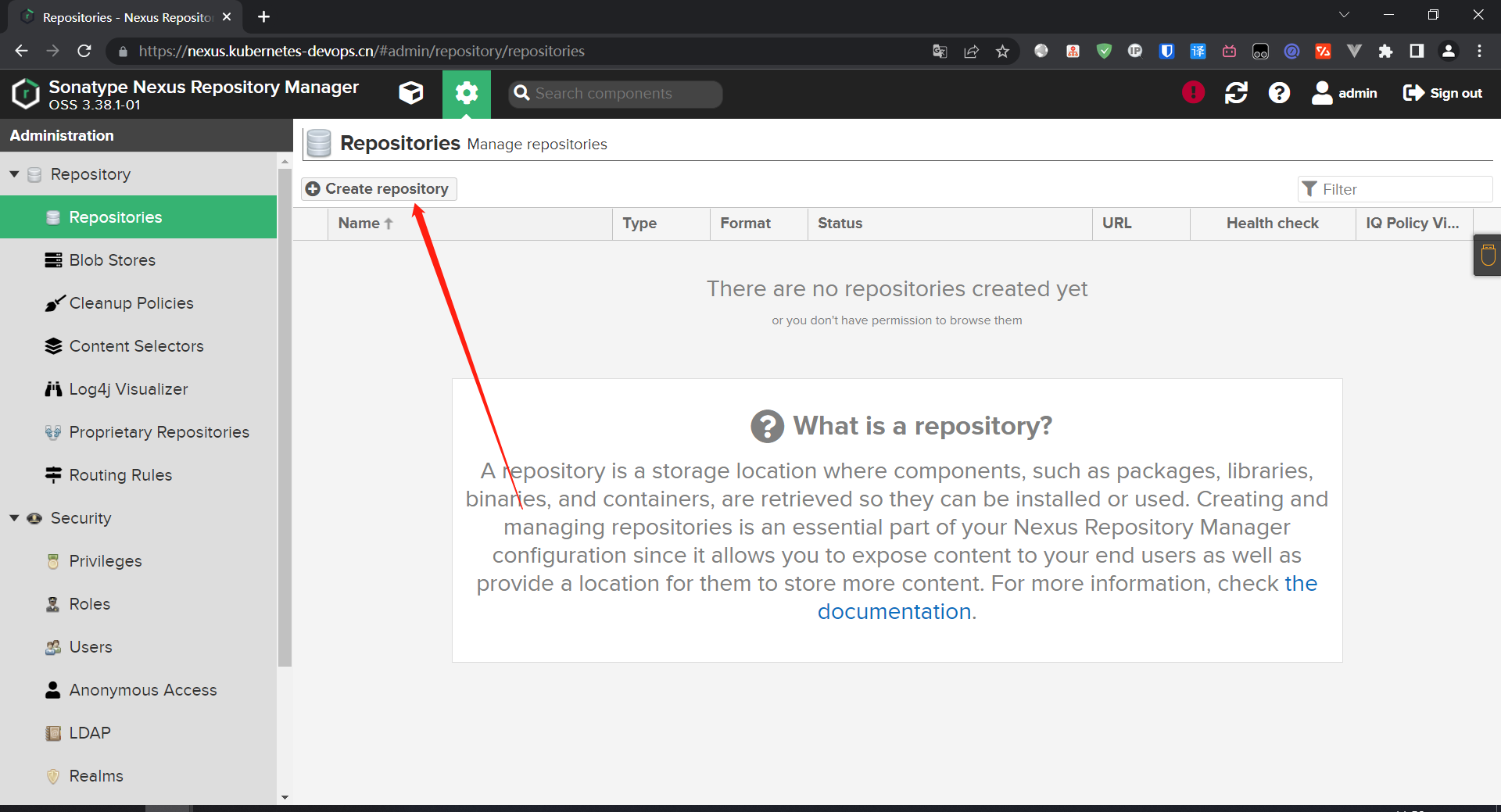Click the Security eye icon

pos(34,518)
